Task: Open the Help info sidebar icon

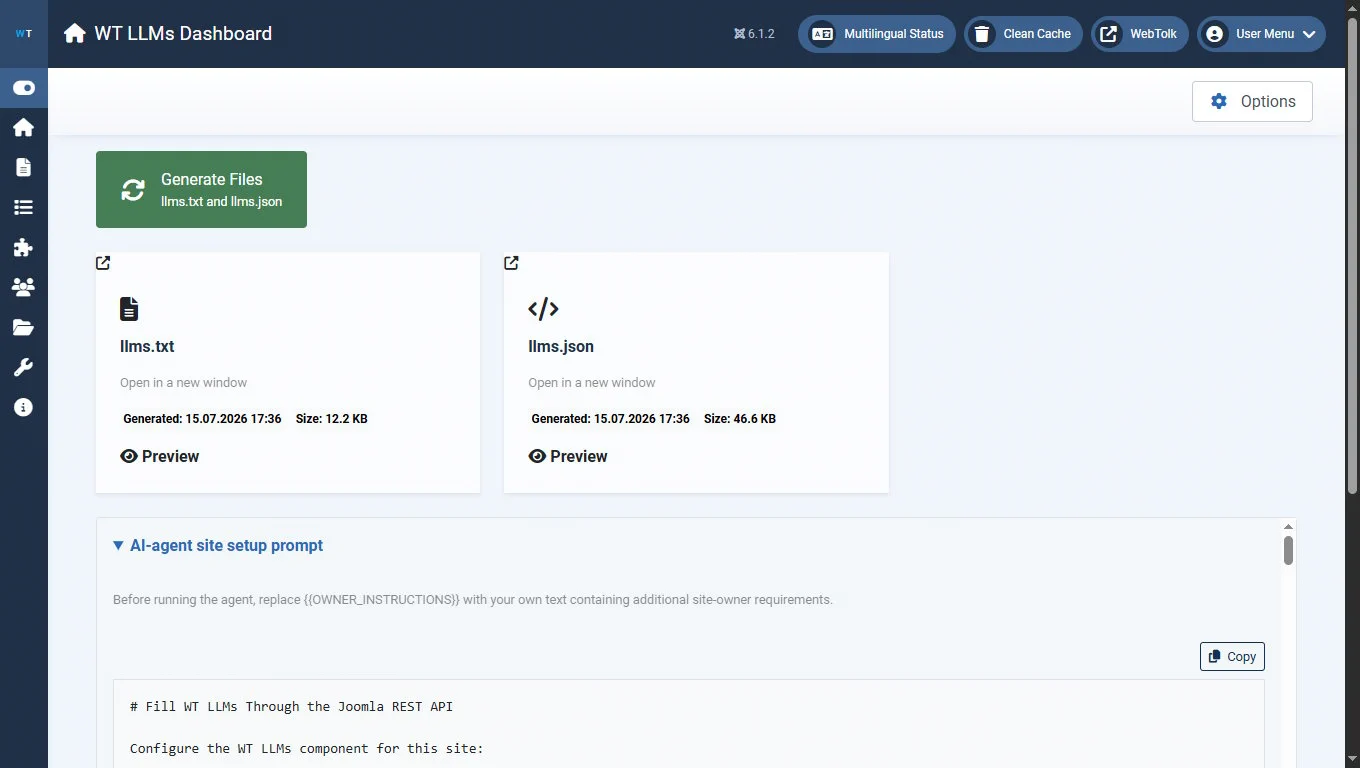Action: [x=23, y=407]
